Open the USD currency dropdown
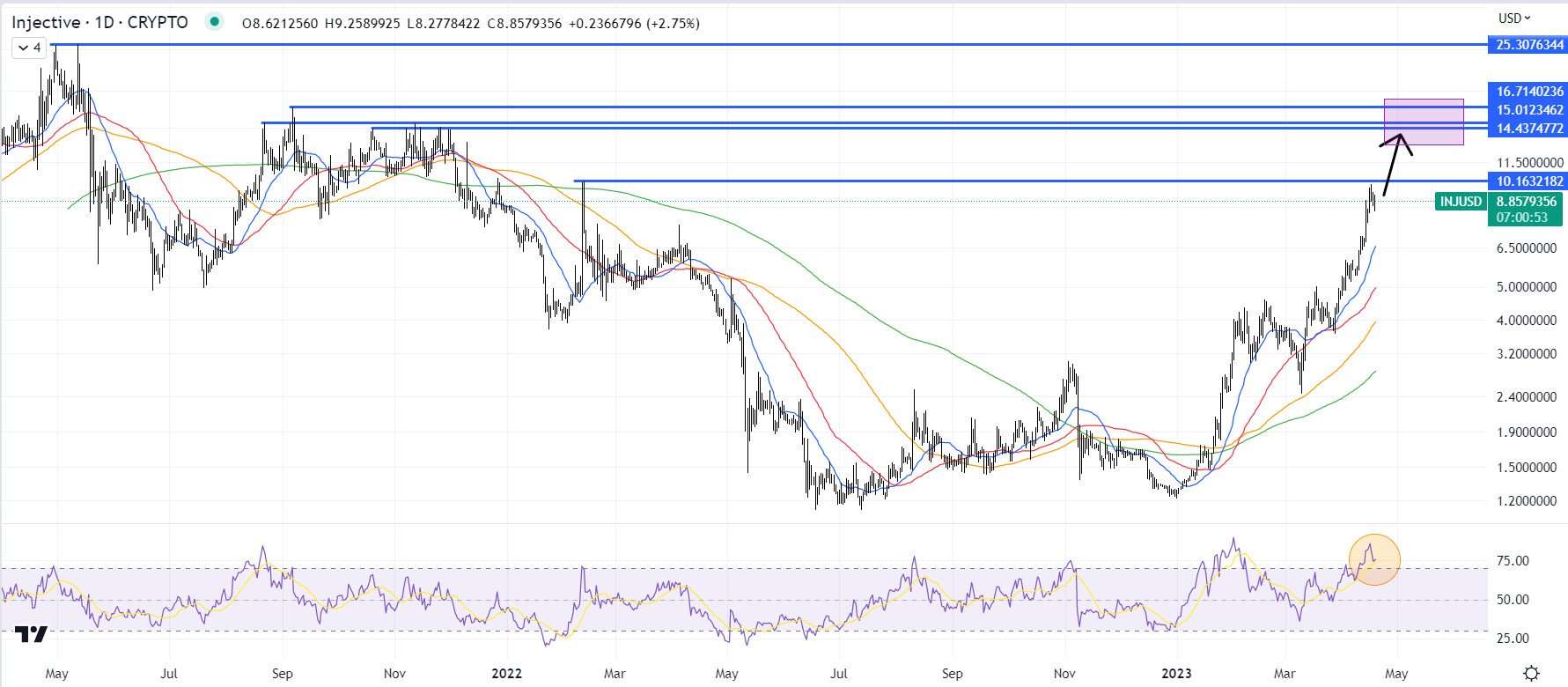Viewport: 1568px width, 687px height. coord(1514,18)
